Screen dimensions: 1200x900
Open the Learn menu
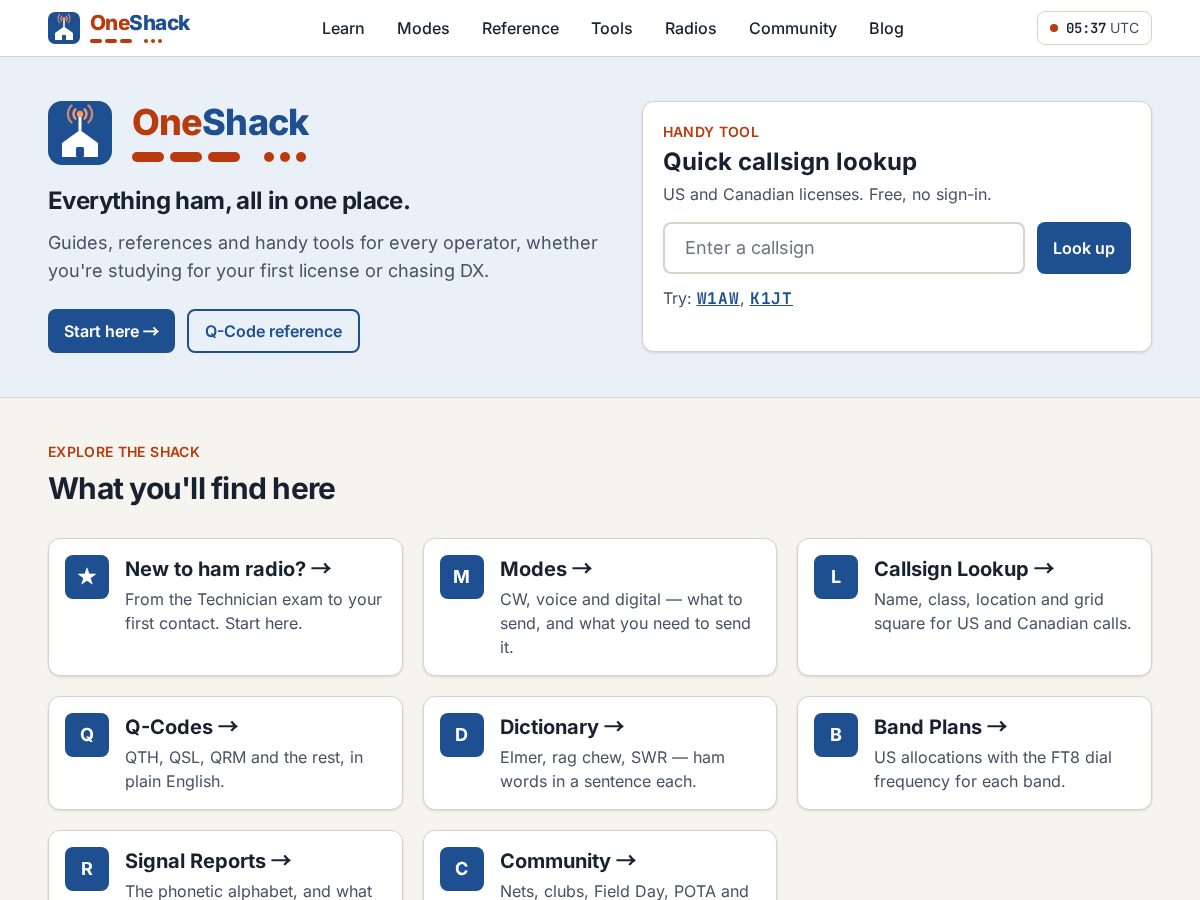pyautogui.click(x=343, y=28)
